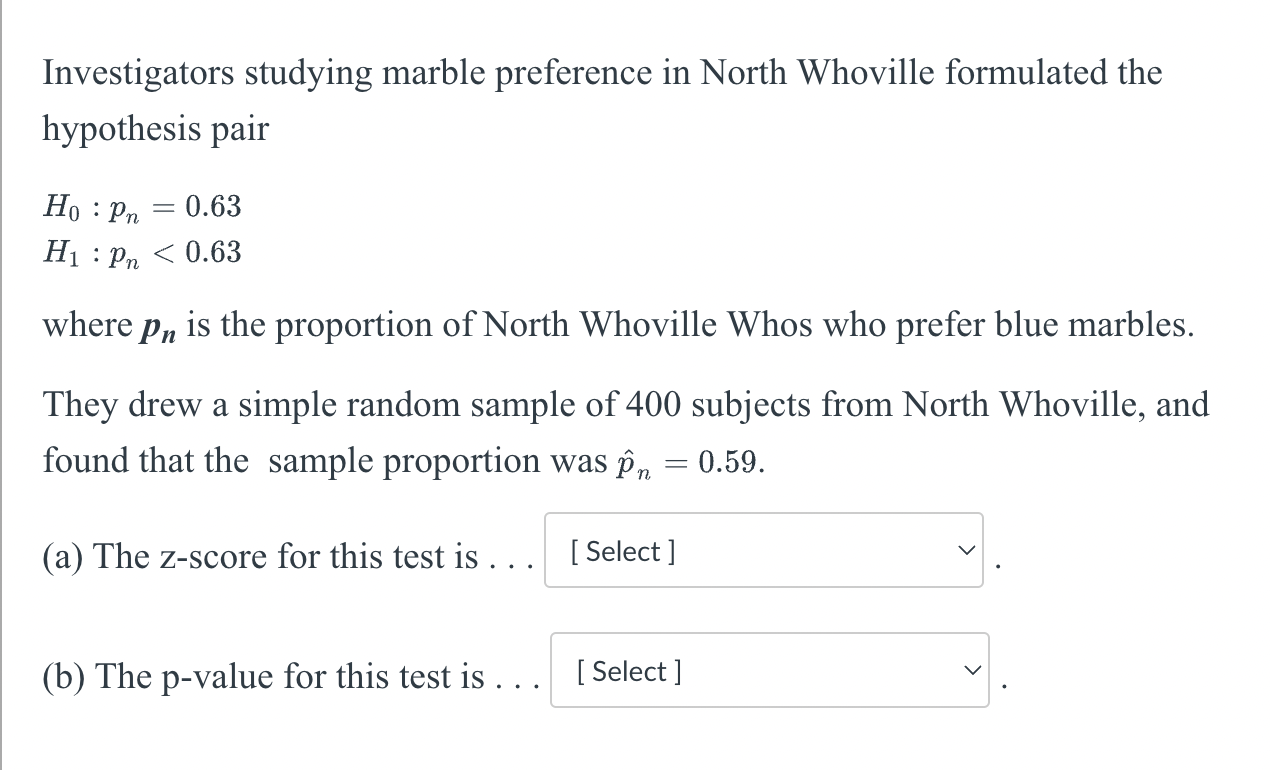Select the [ Select ] placeholder for part (a)
This screenshot has width=1270, height=770.
(622, 551)
